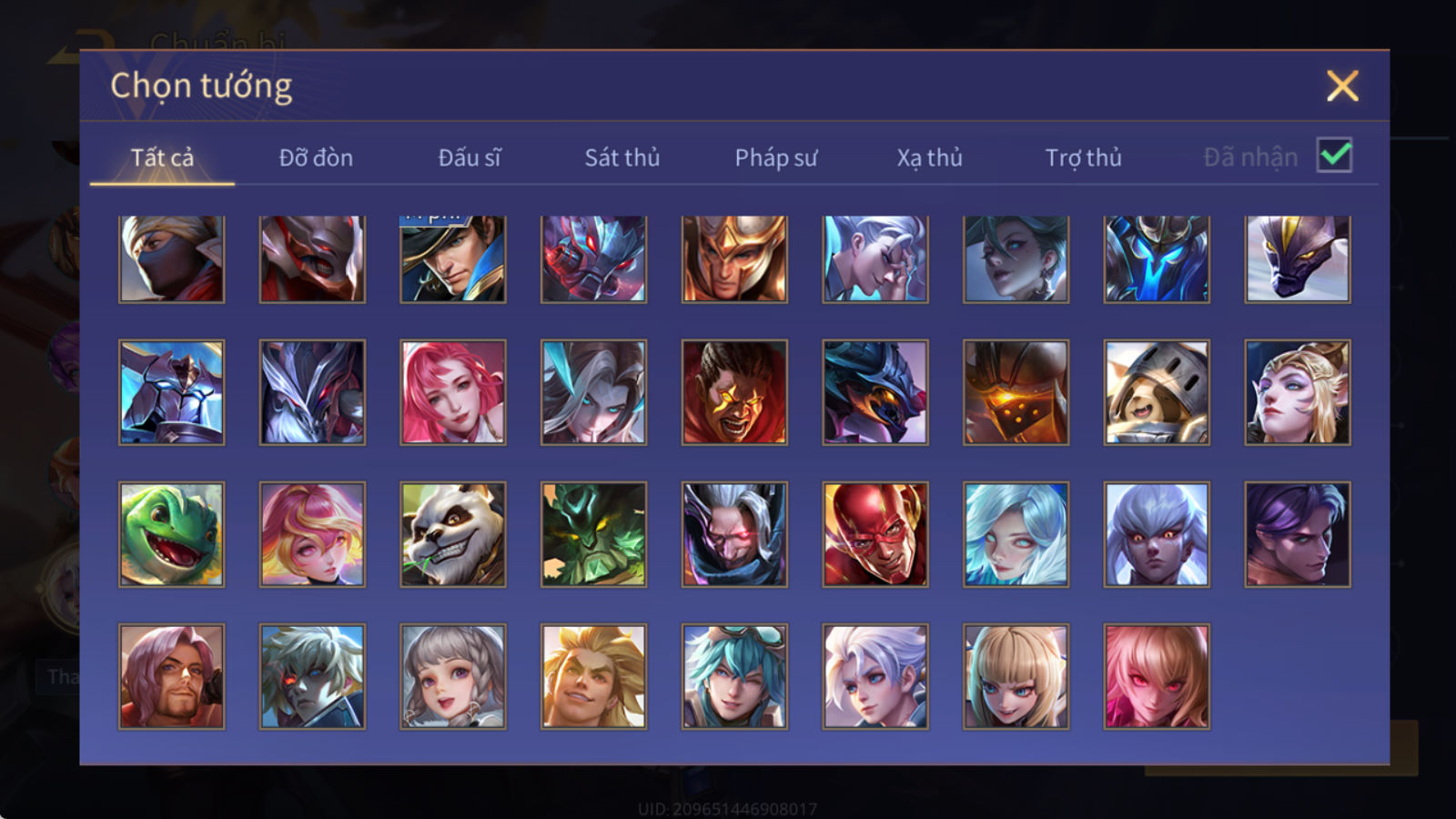Select the hero in navy captain hat

click(x=453, y=258)
